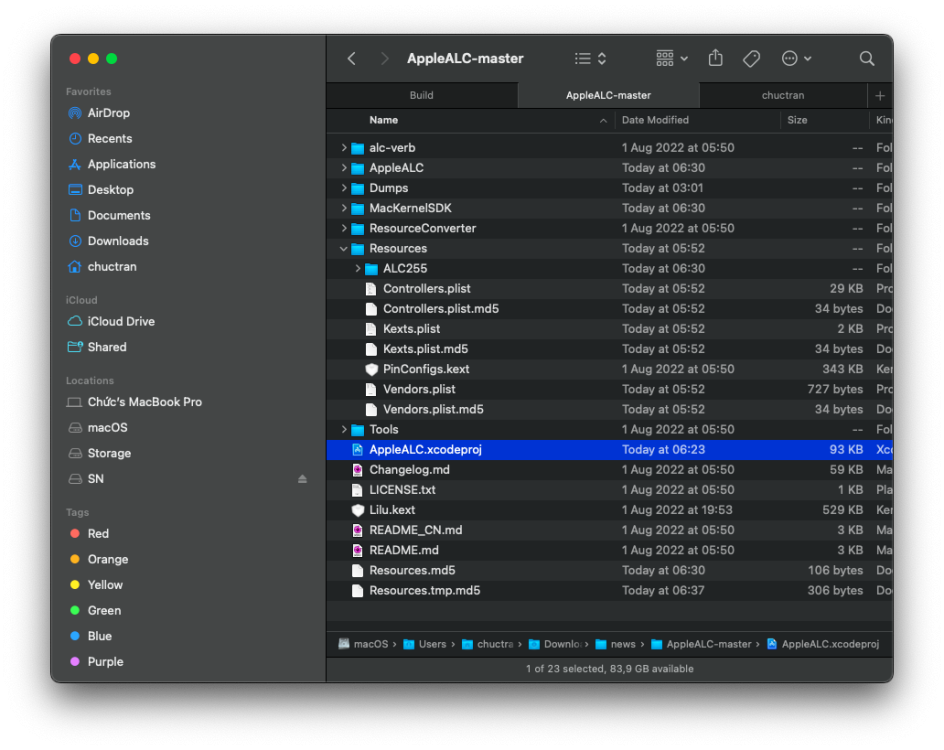Click the Lilu.kext shield icon
This screenshot has height=750, width=944.
tap(358, 510)
